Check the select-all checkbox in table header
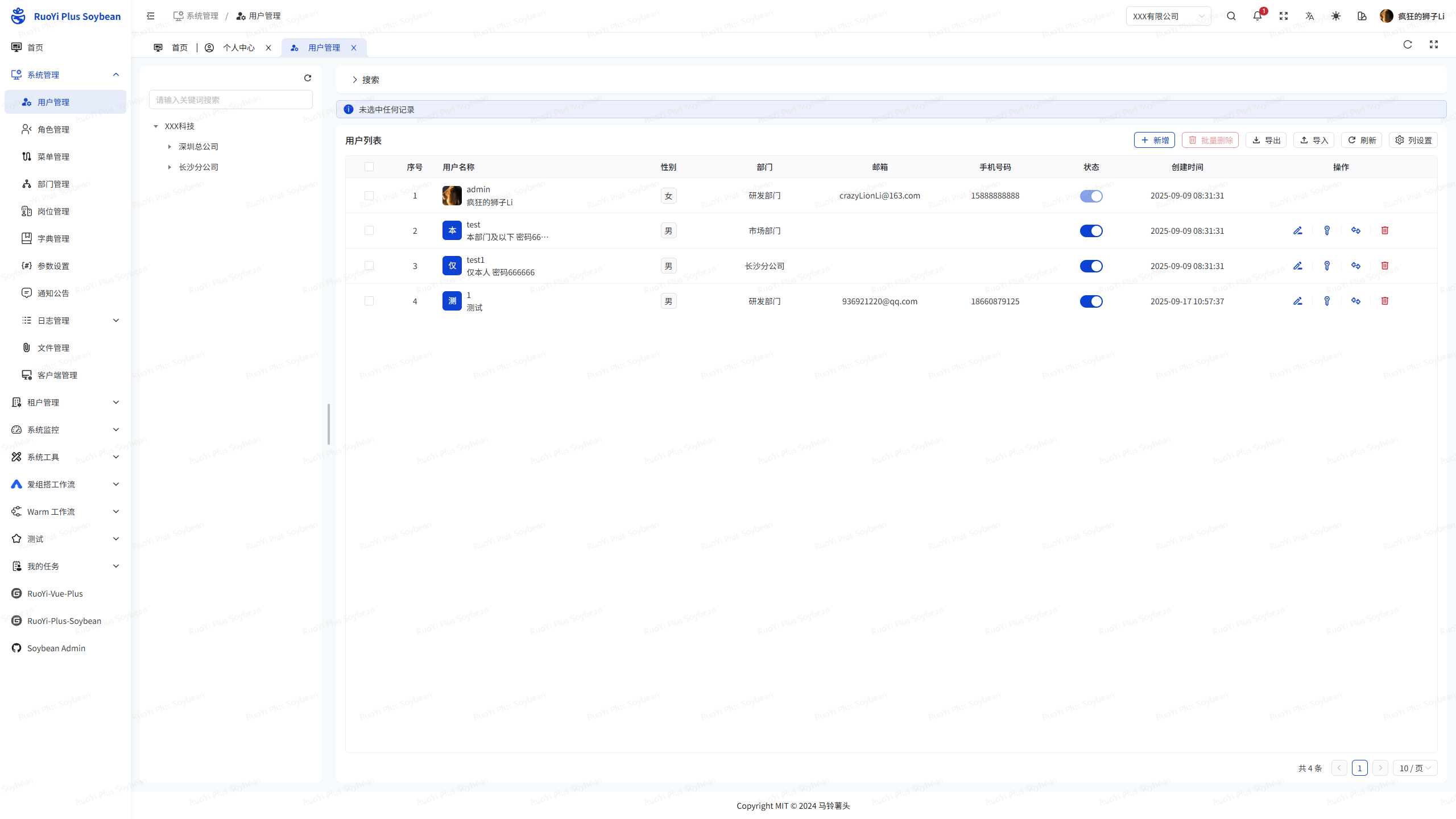1456x819 pixels. 369,167
